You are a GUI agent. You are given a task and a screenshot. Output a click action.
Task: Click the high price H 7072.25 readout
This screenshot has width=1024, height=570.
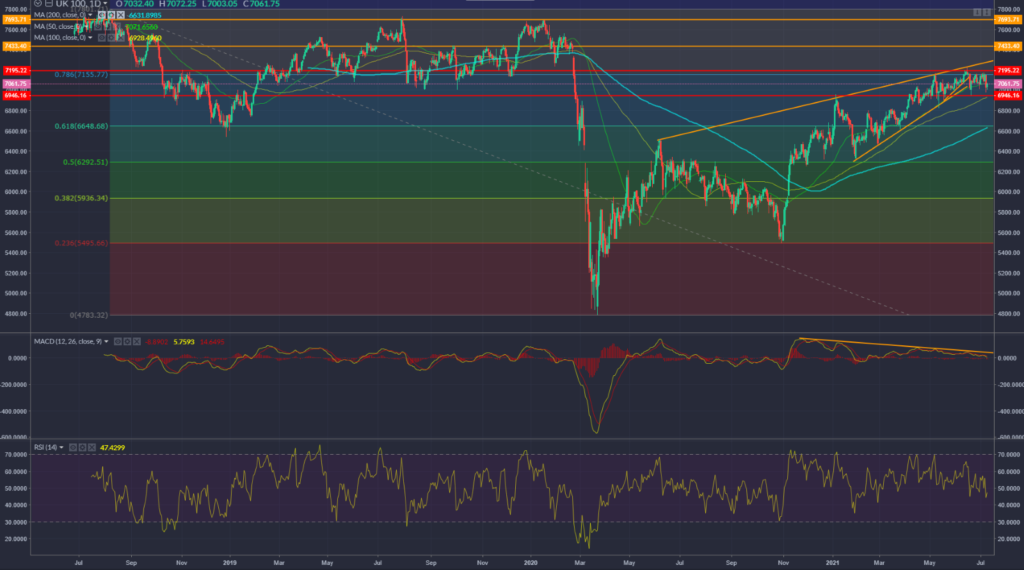point(178,4)
